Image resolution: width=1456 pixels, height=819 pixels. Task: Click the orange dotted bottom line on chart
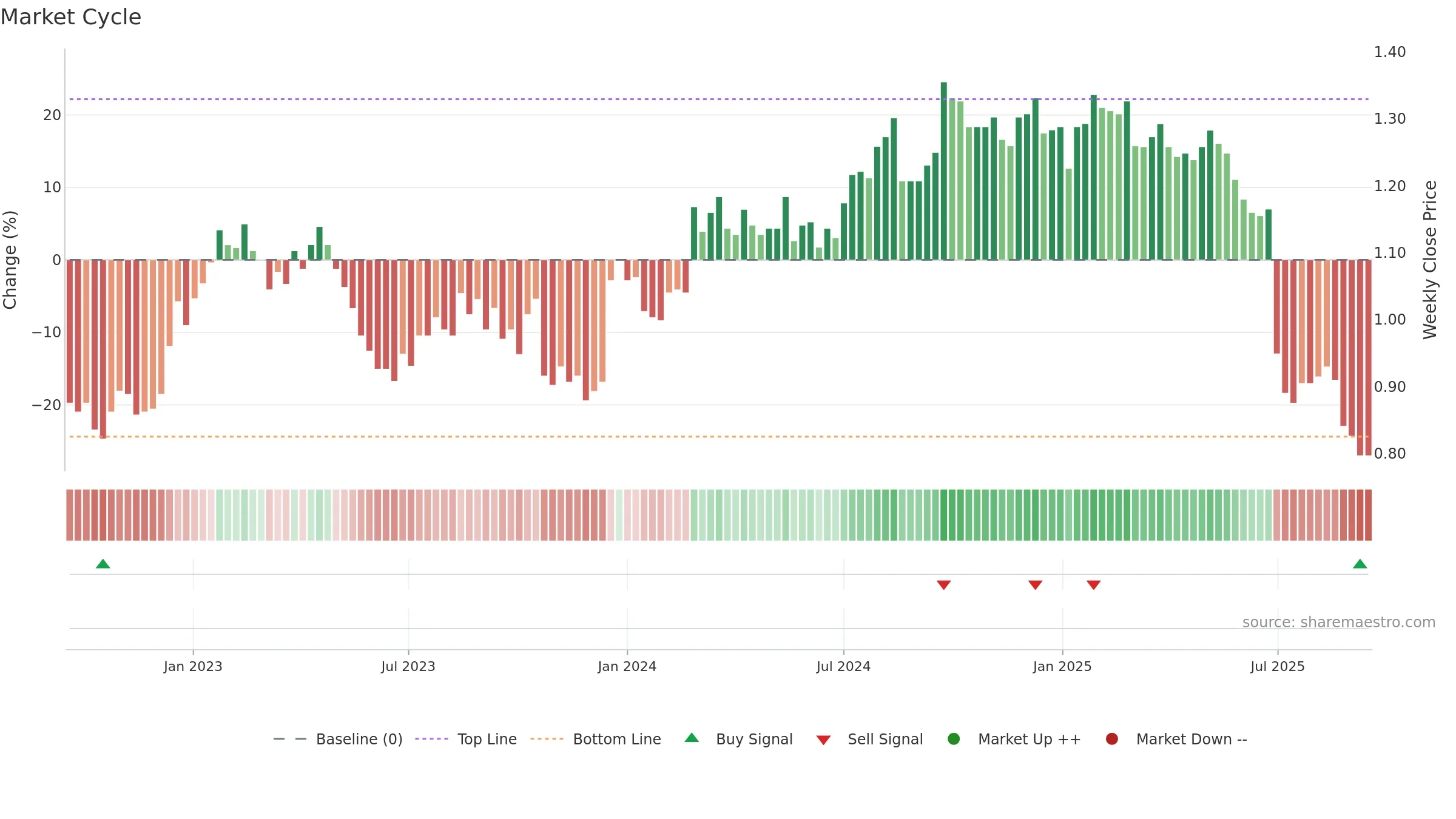[719, 437]
